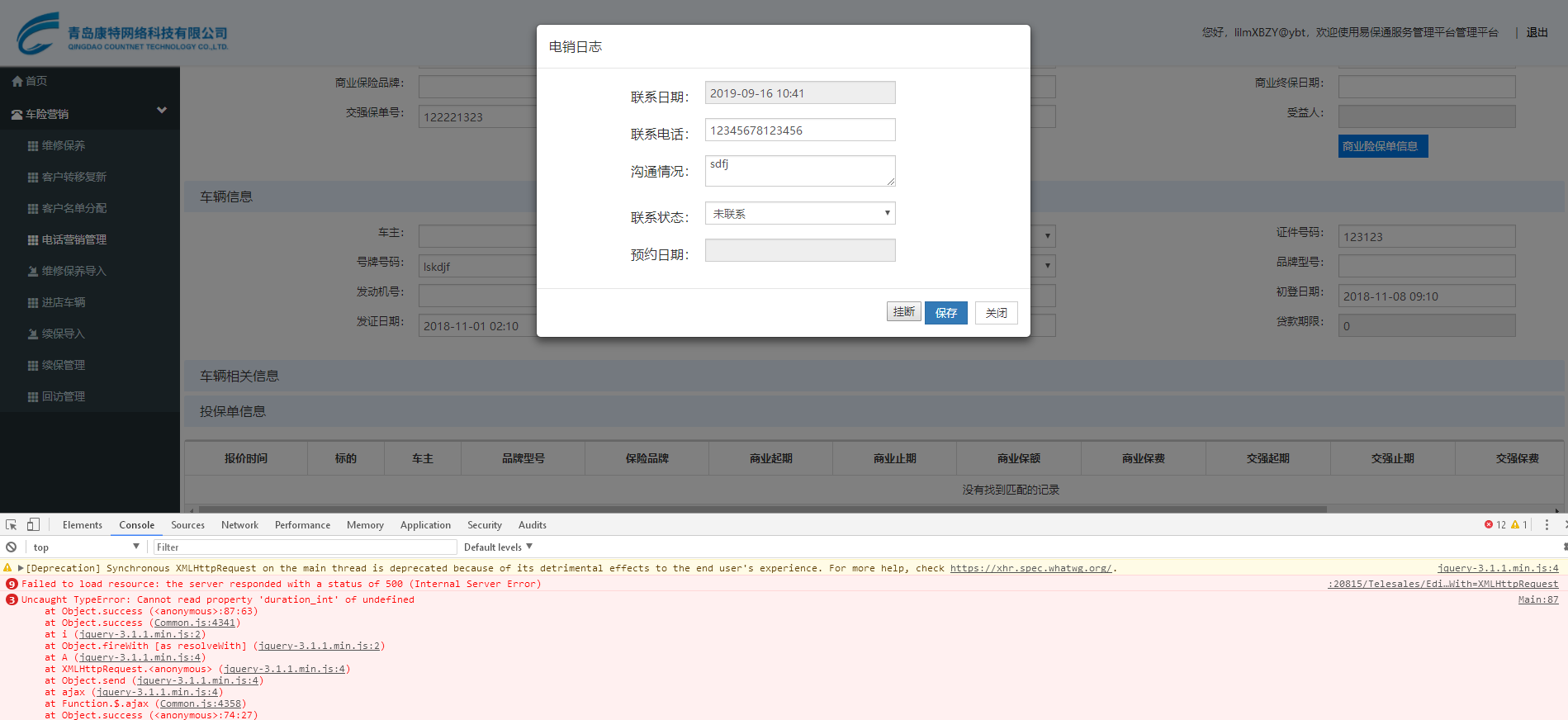This screenshot has height=720, width=1568.
Task: Click the 联系日期 date field
Action: [800, 92]
